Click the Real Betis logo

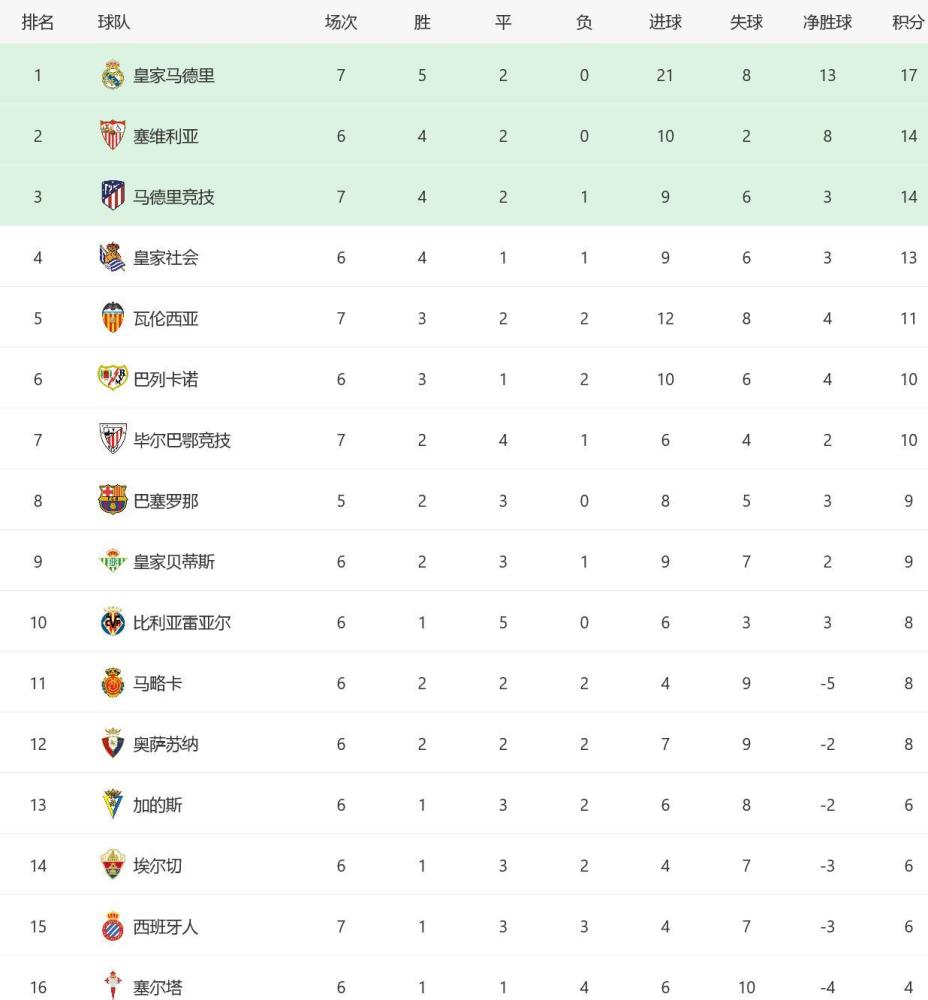[113, 561]
